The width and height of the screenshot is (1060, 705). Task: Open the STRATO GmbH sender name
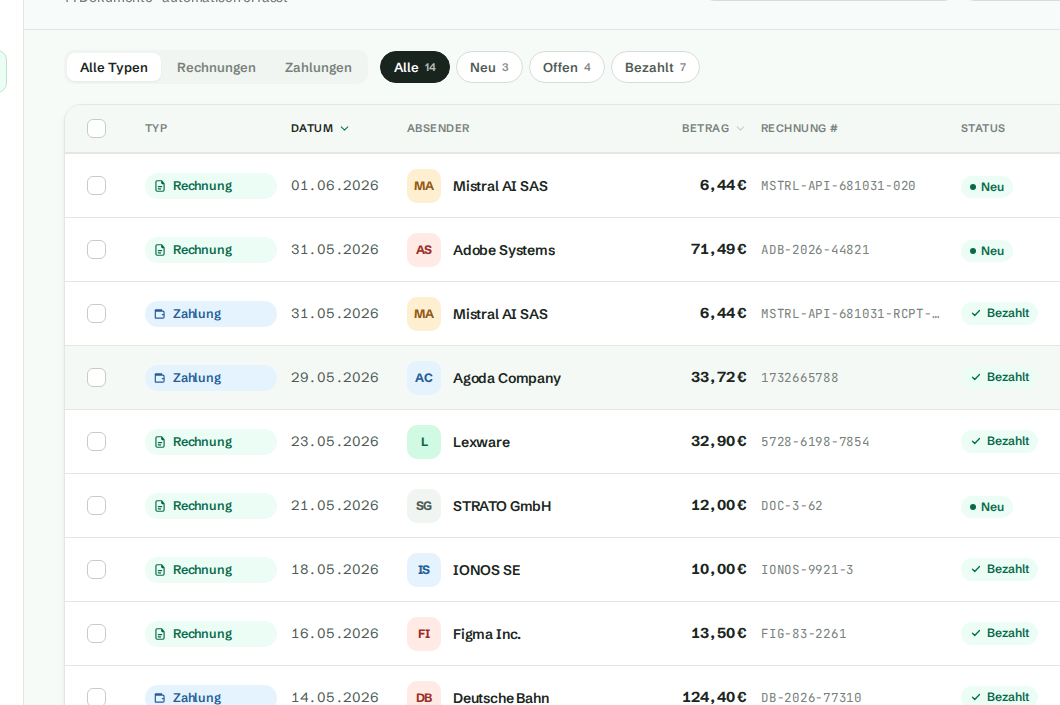pos(502,506)
